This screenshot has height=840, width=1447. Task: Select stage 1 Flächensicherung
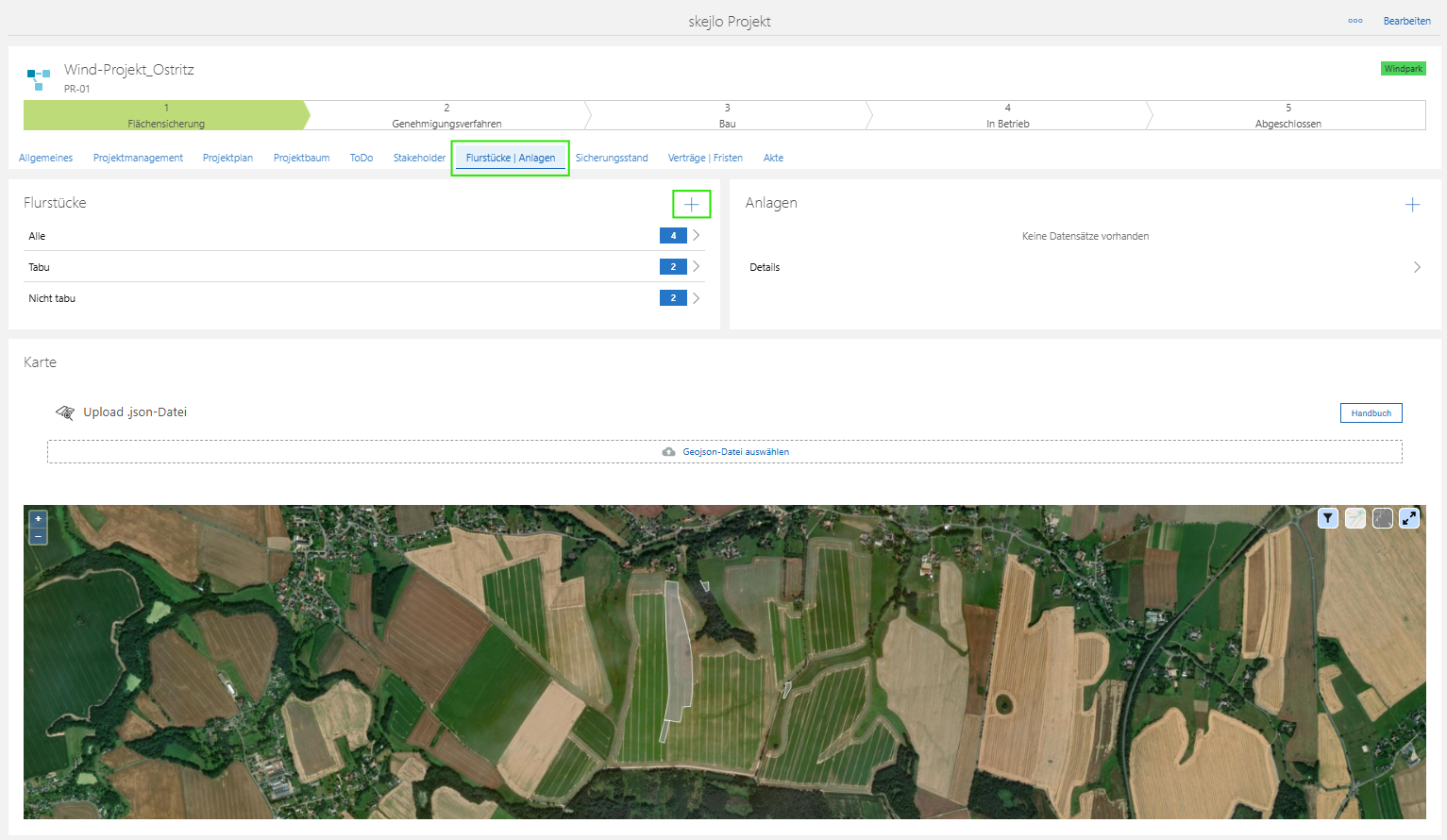(x=166, y=115)
